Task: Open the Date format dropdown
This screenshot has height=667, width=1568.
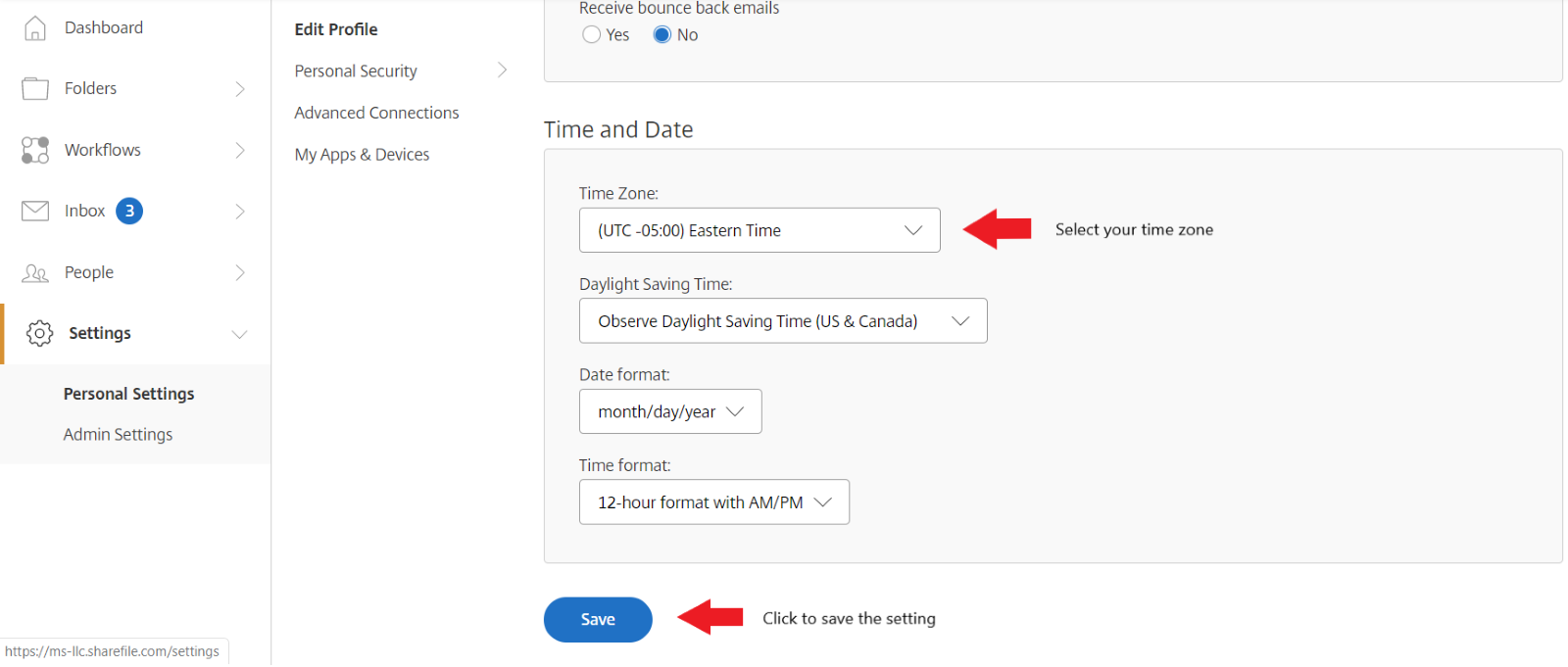Action: (670, 412)
